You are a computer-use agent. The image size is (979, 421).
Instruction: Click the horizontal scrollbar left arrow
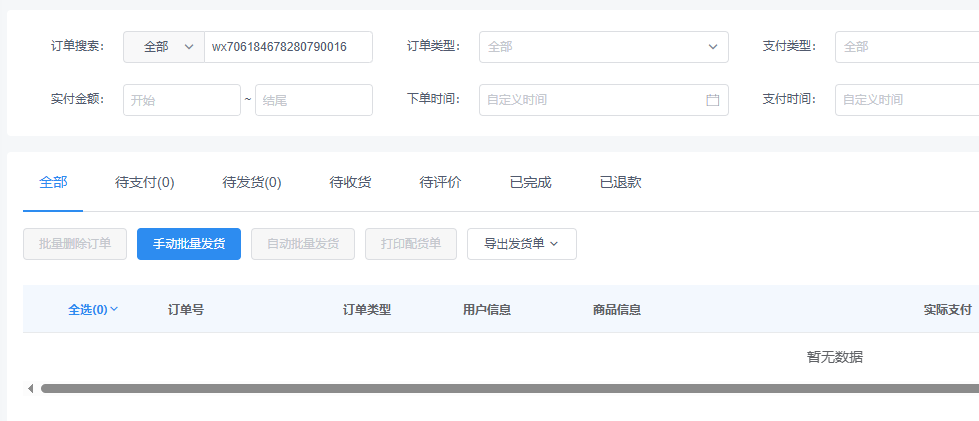(x=31, y=389)
